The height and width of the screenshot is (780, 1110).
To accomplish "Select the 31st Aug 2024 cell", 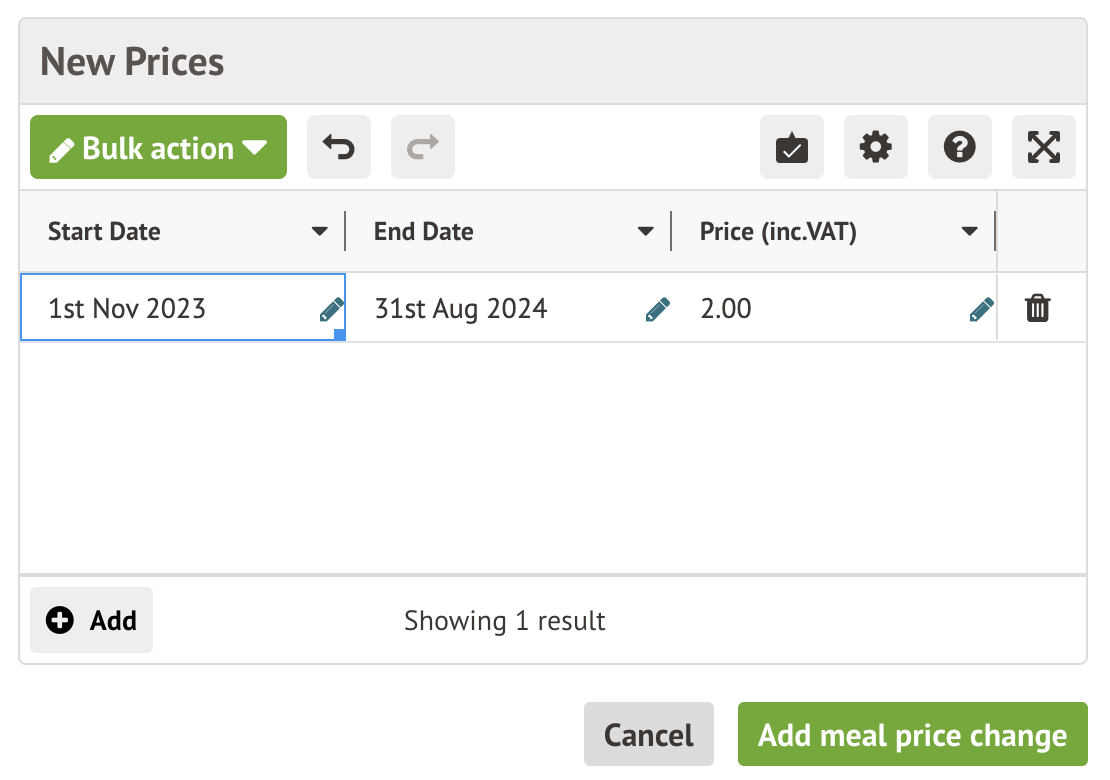I will pos(461,308).
